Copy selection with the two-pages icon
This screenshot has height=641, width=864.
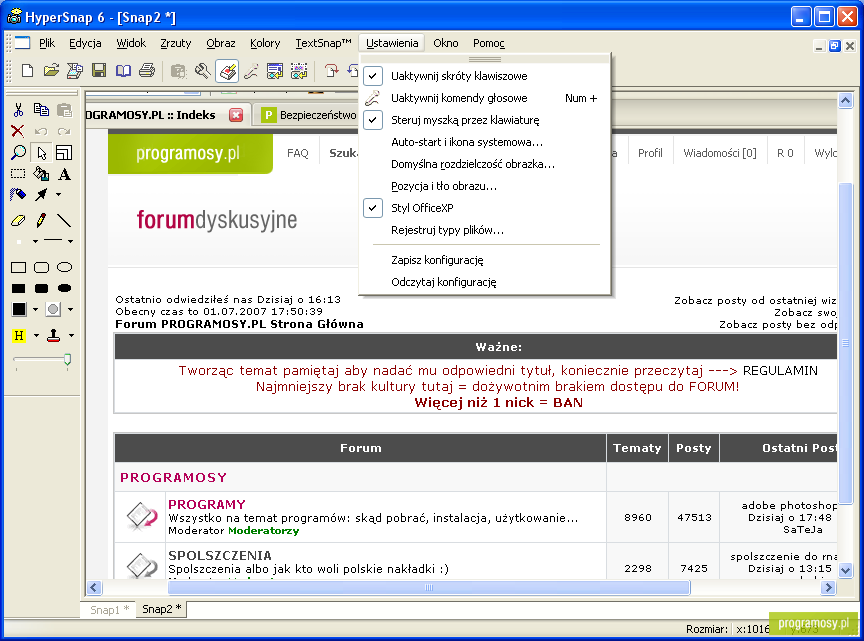click(41, 110)
